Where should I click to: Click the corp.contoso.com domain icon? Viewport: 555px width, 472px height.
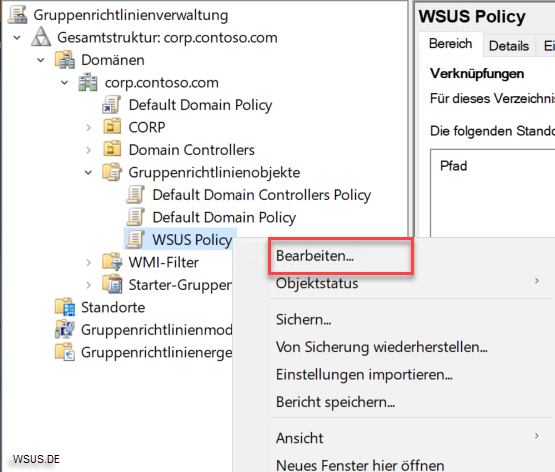88,82
